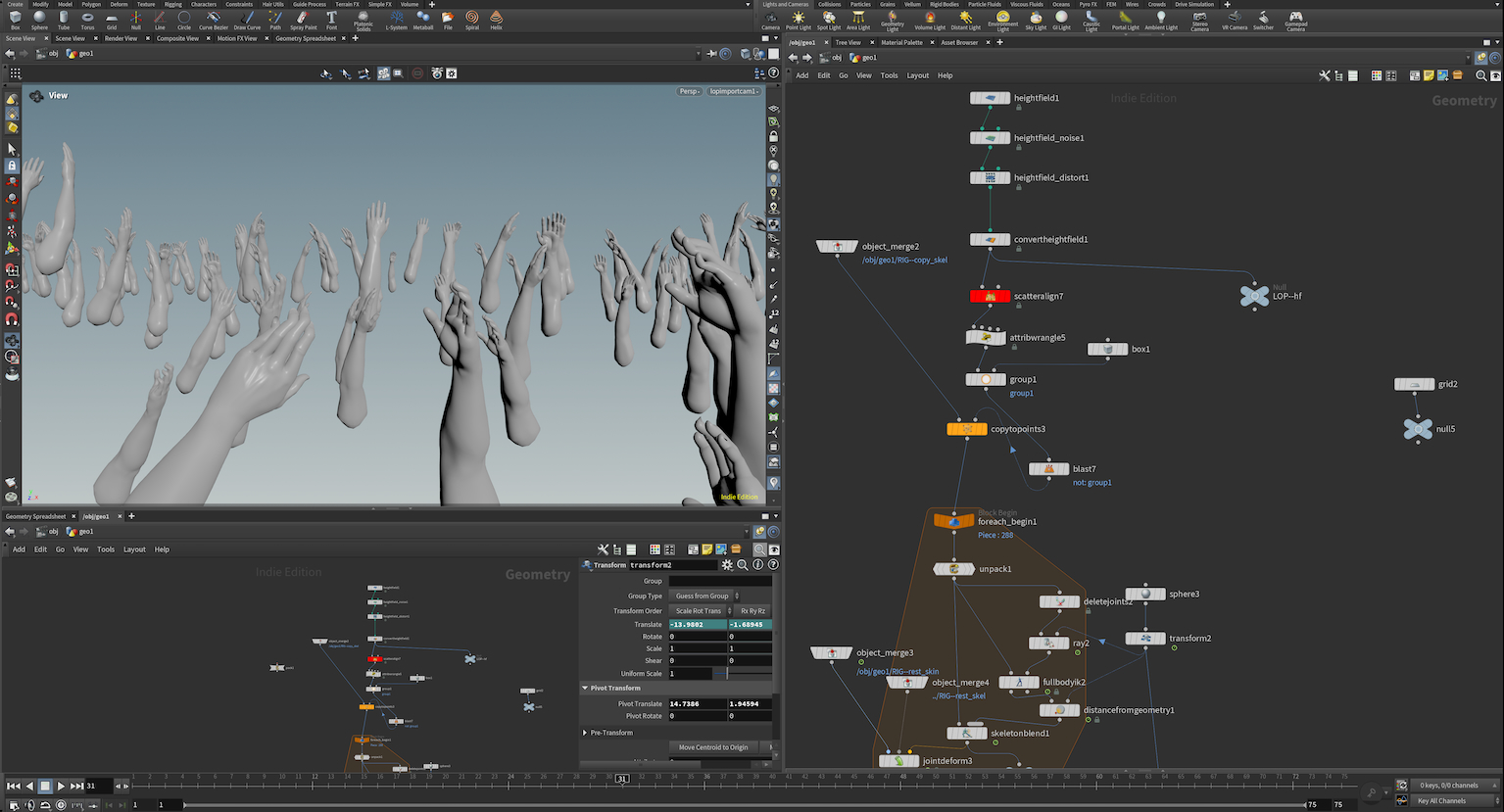This screenshot has width=1504, height=812.
Task: Click the playback range slider bar
Action: [x=745, y=805]
